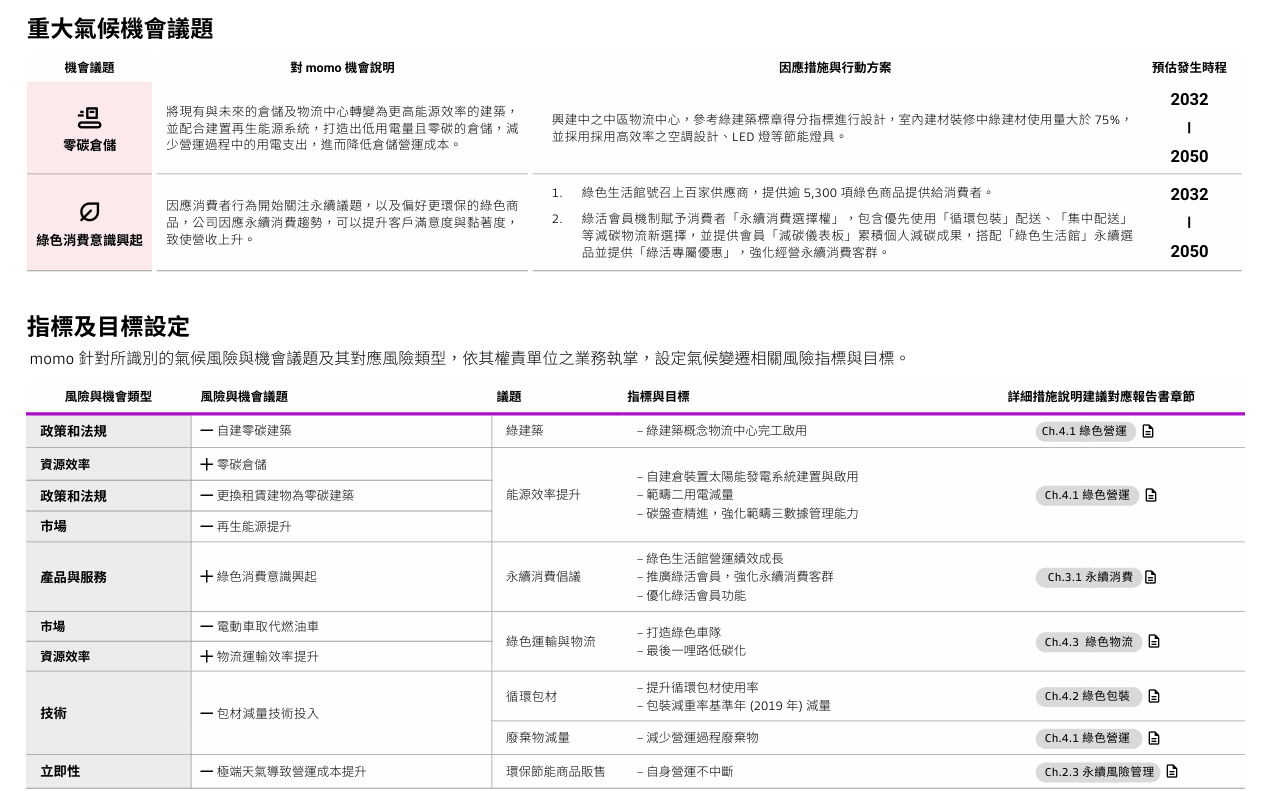Viewport: 1261px width, 791px height.
Task: Click document icon beside Ch.2.3 永續風險管理
Action: click(x=1172, y=772)
